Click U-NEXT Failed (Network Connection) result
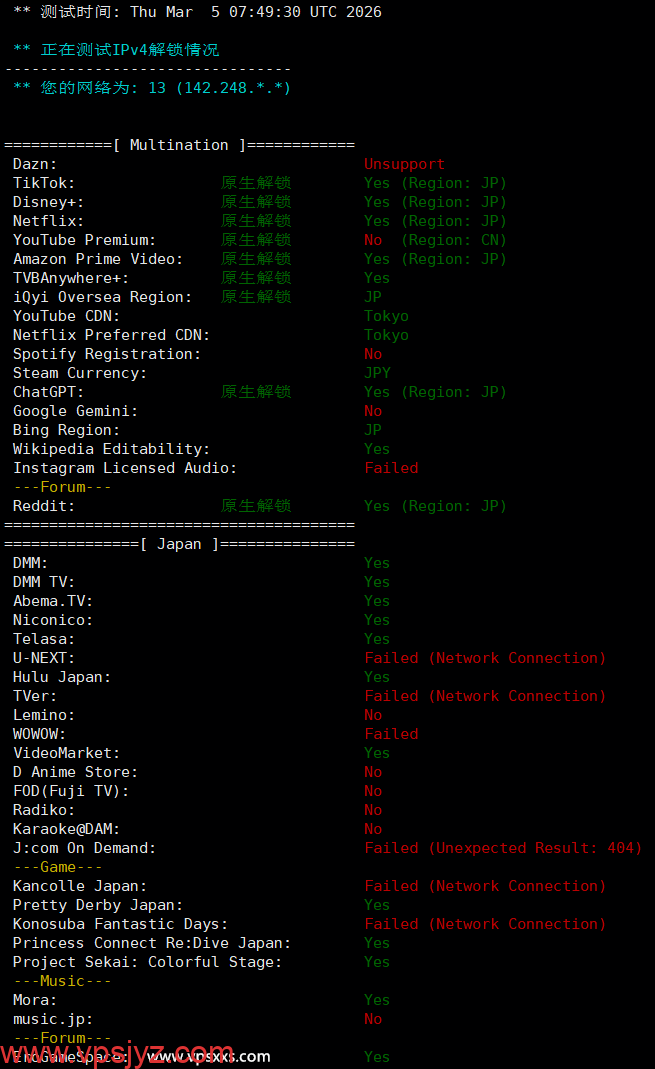The image size is (655, 1069). pos(485,658)
